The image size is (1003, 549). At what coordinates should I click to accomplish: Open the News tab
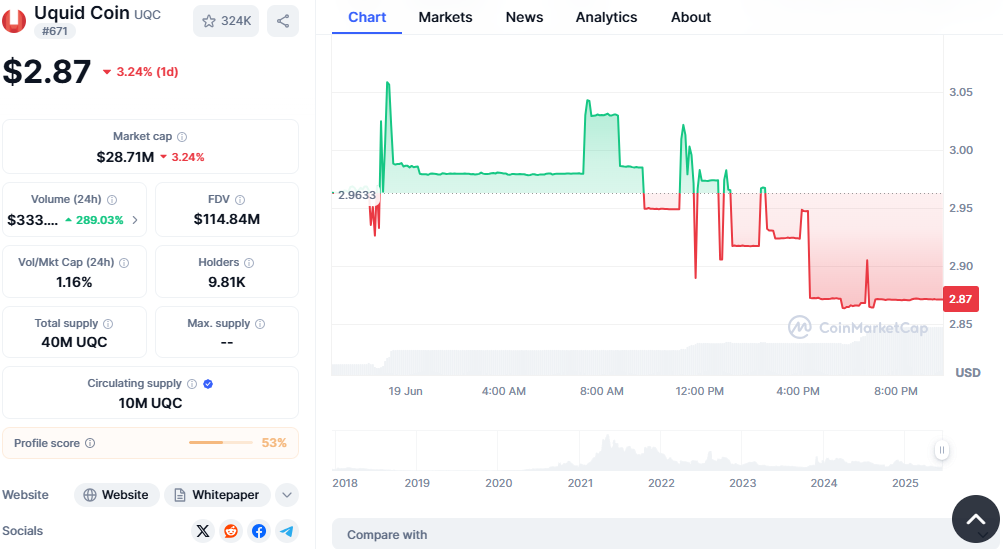pos(525,17)
